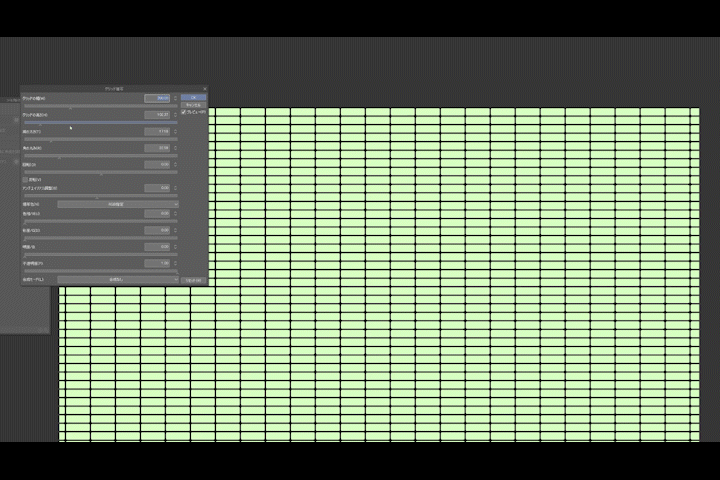Adjust the hue slider
Image resolution: width=720 pixels, height=480 pixels.
coord(101,221)
